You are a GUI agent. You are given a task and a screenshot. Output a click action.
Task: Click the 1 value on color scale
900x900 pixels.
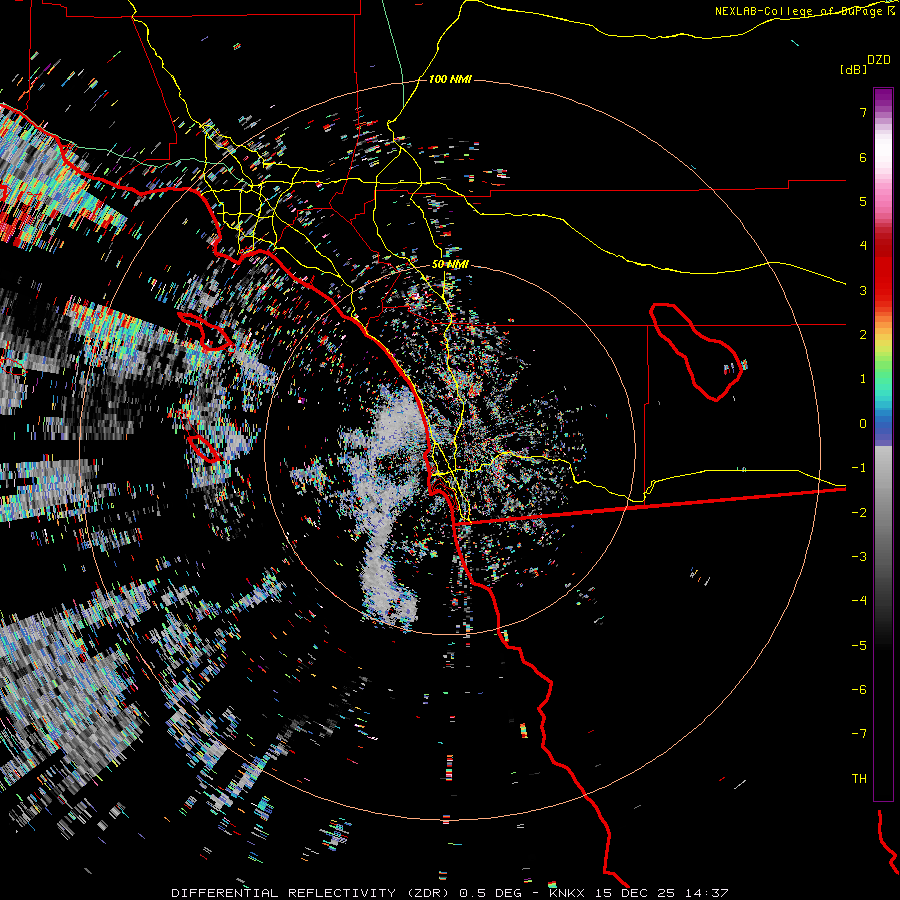[863, 379]
